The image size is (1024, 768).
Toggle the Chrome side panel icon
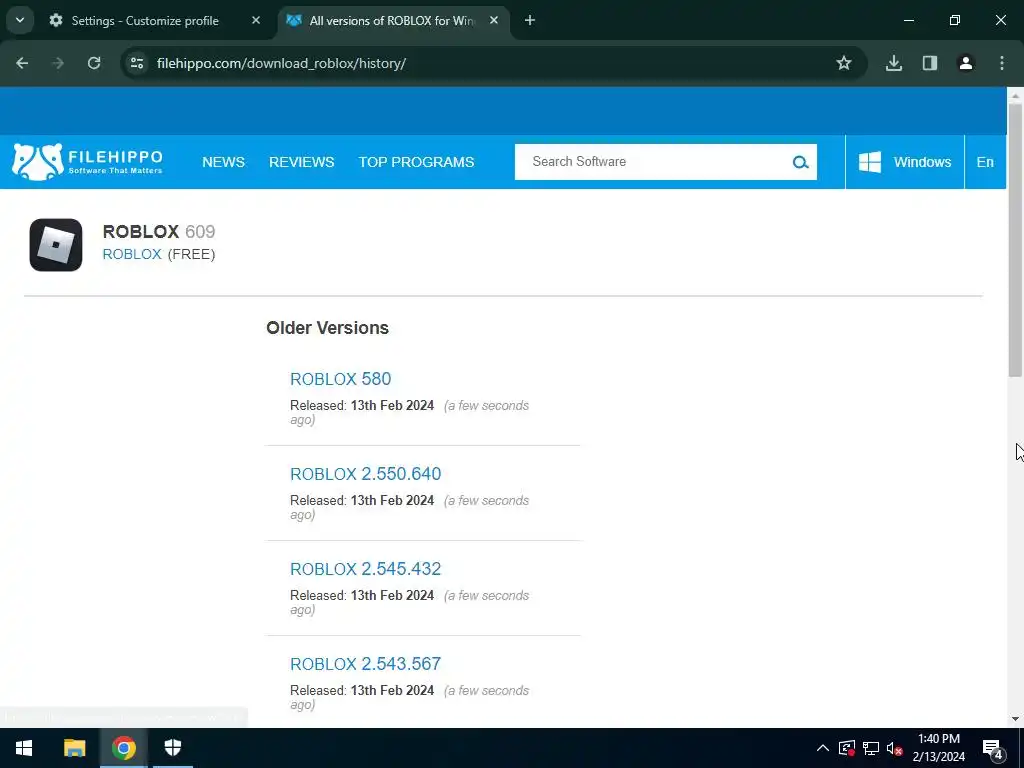click(930, 63)
